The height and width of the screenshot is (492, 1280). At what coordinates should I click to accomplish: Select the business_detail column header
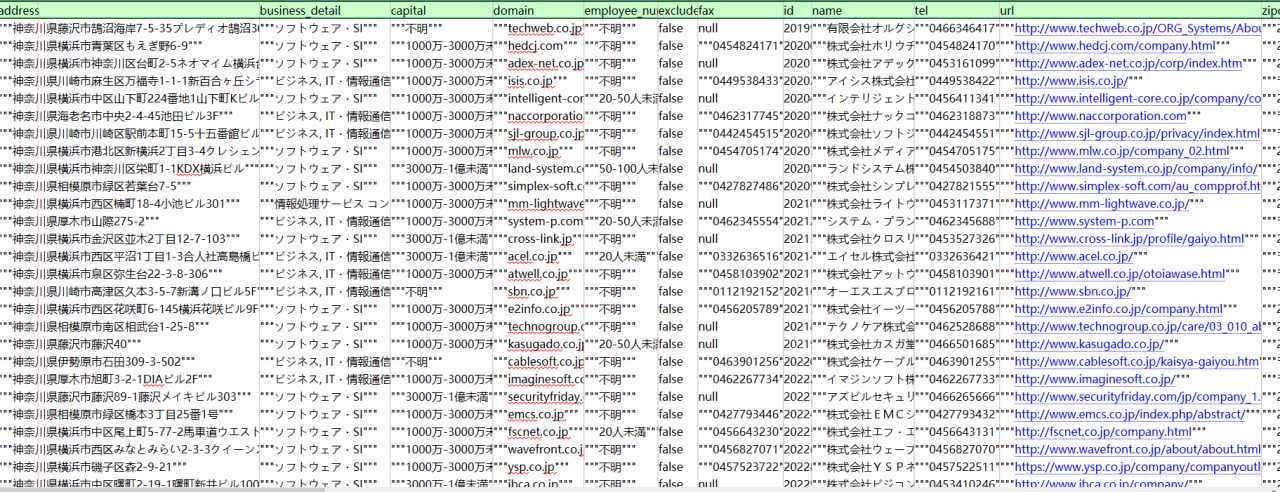click(x=323, y=9)
